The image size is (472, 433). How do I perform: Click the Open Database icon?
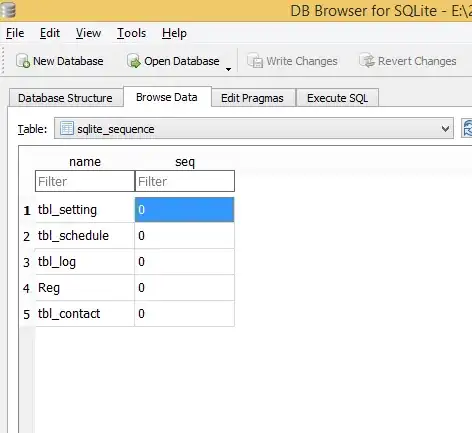coord(134,61)
